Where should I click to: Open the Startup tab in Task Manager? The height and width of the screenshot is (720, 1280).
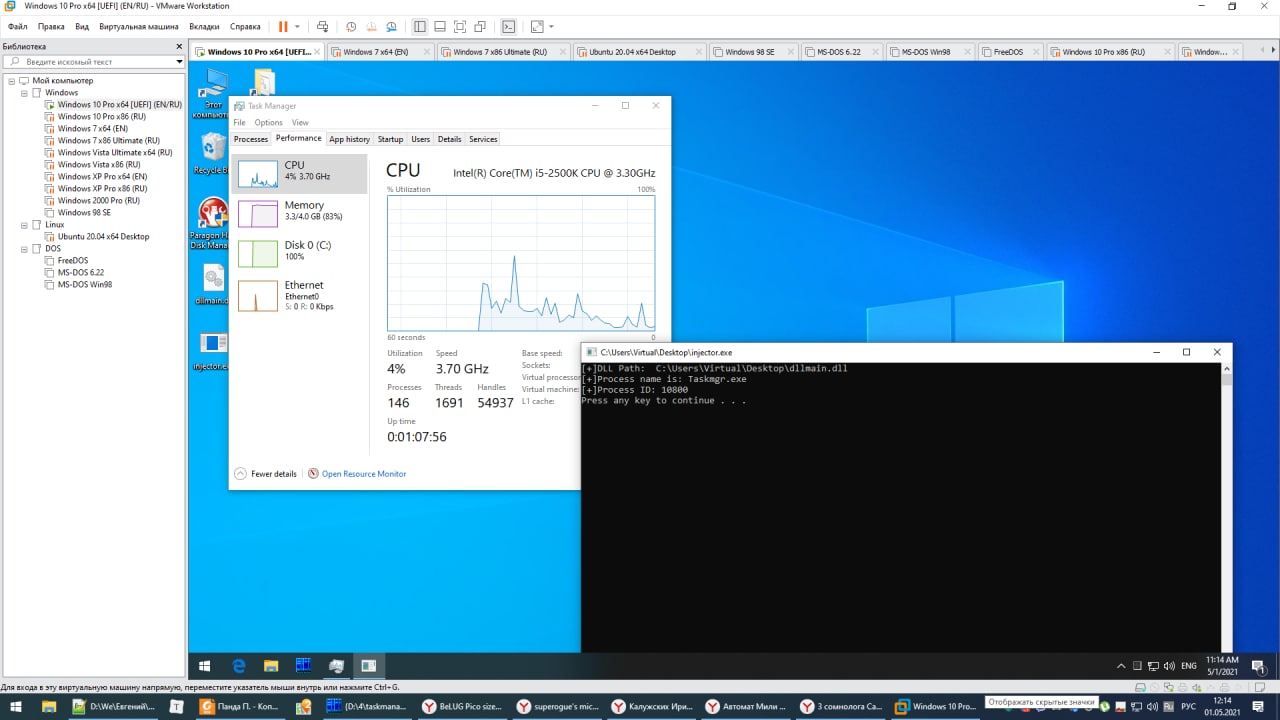pos(390,139)
